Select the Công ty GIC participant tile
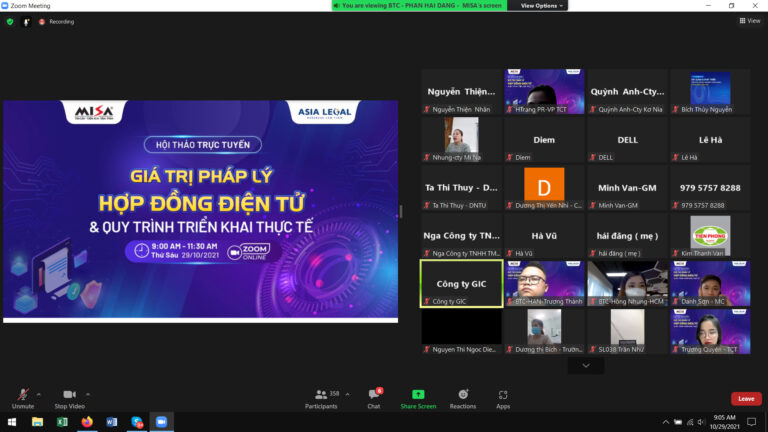The width and height of the screenshot is (768, 432). (x=461, y=283)
